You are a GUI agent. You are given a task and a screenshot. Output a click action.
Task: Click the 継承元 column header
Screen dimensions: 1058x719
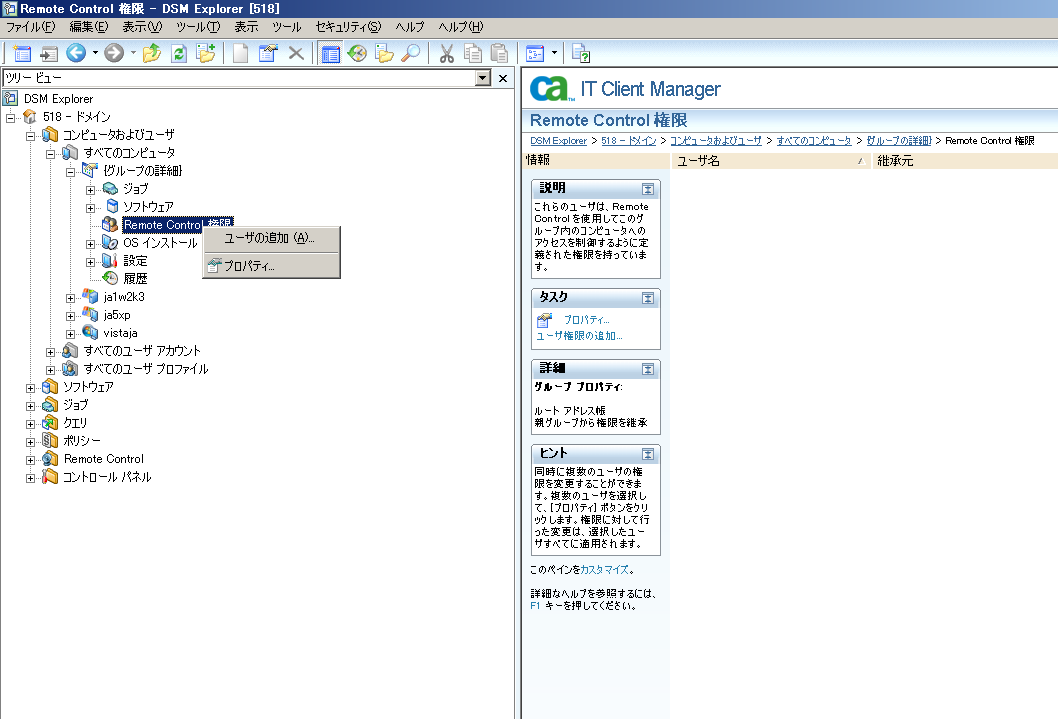tap(964, 161)
